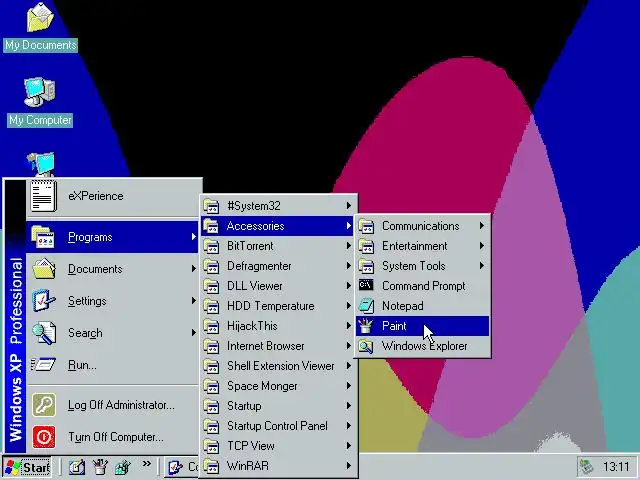Click the BitTorrent folder icon
Screen dimensions: 640x480
click(x=211, y=246)
